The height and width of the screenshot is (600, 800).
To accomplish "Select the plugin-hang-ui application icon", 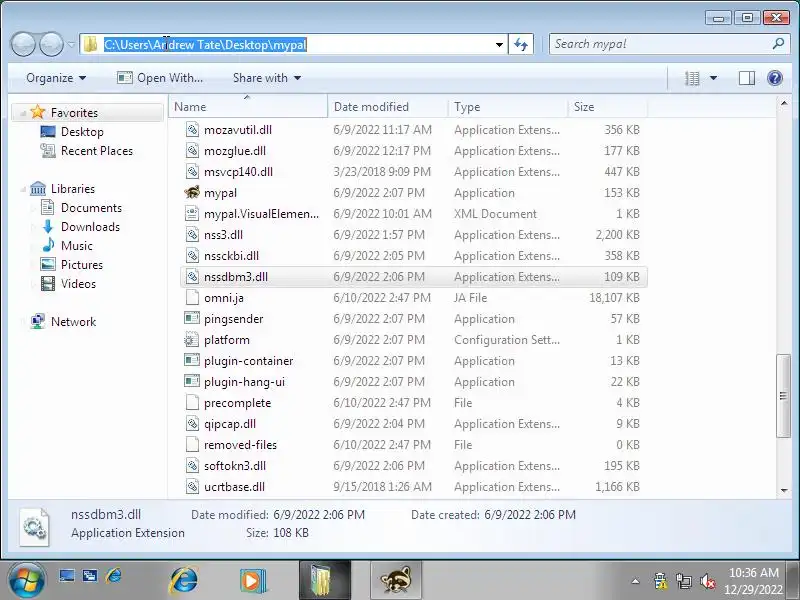I will click(192, 381).
